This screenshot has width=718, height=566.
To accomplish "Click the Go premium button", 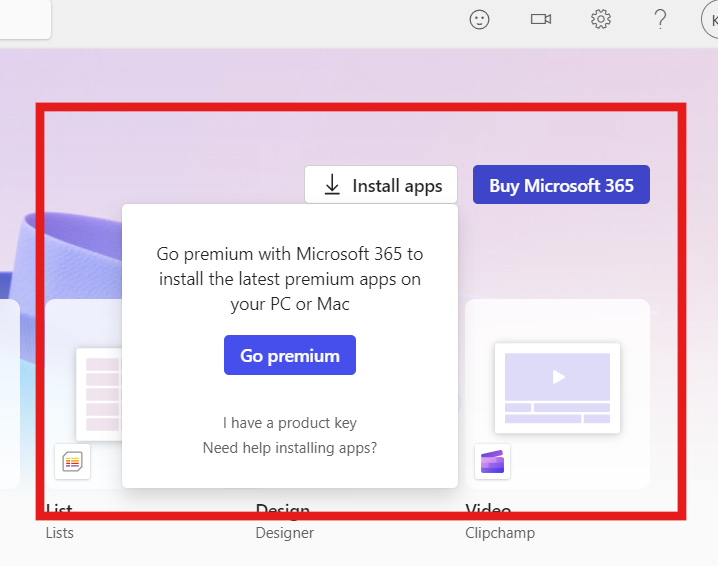I will (290, 355).
